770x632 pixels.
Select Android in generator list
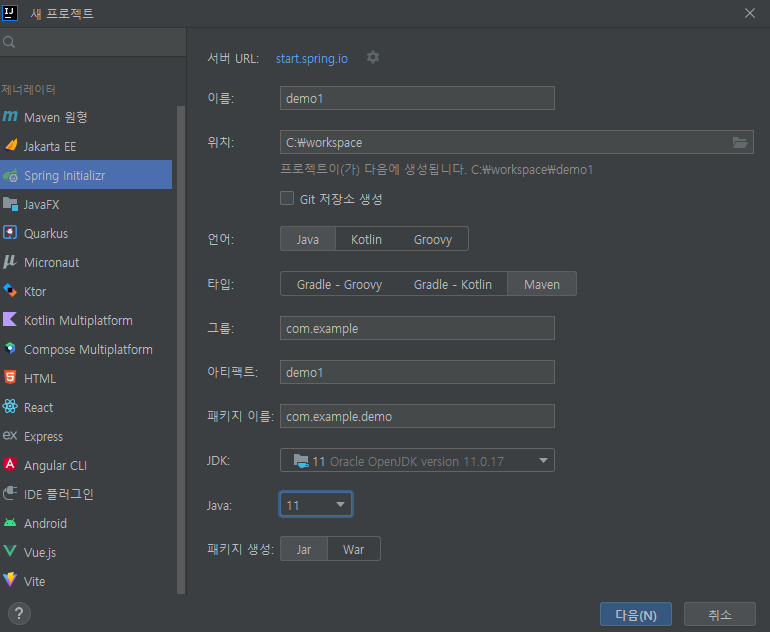point(86,522)
